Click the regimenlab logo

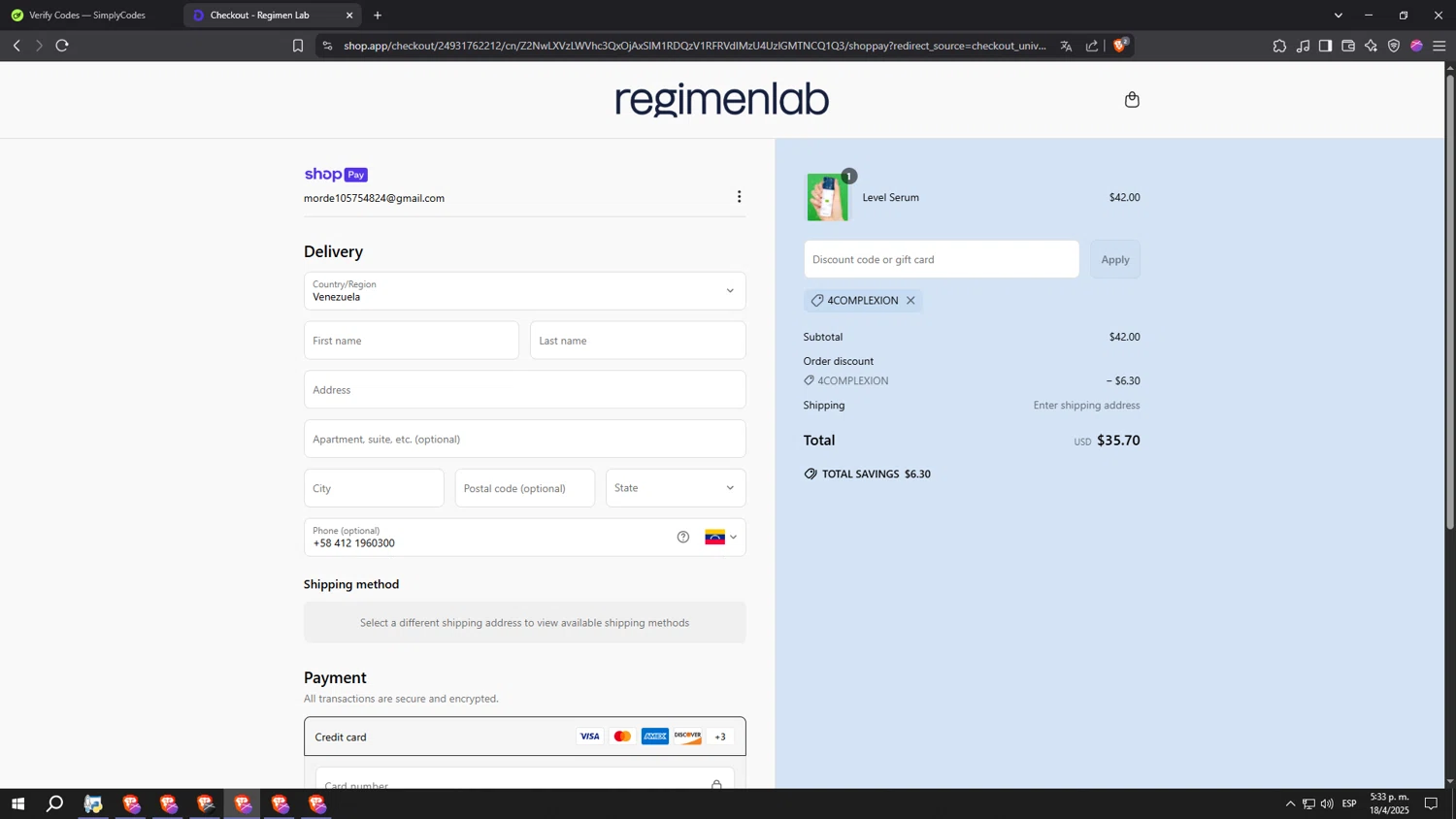(722, 100)
